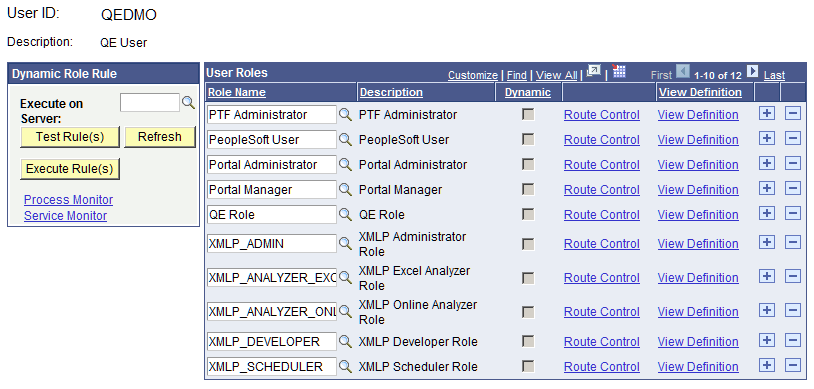The height and width of the screenshot is (389, 814).
Task: Click the XMLP_DEVELOPER role name field
Action: 272,342
